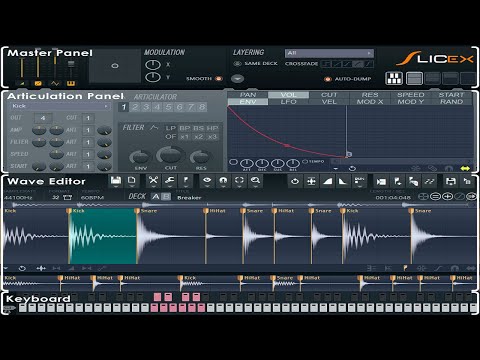Image resolution: width=480 pixels, height=360 pixels.
Task: Click the wrench tools icon
Action: pyautogui.click(x=169, y=180)
